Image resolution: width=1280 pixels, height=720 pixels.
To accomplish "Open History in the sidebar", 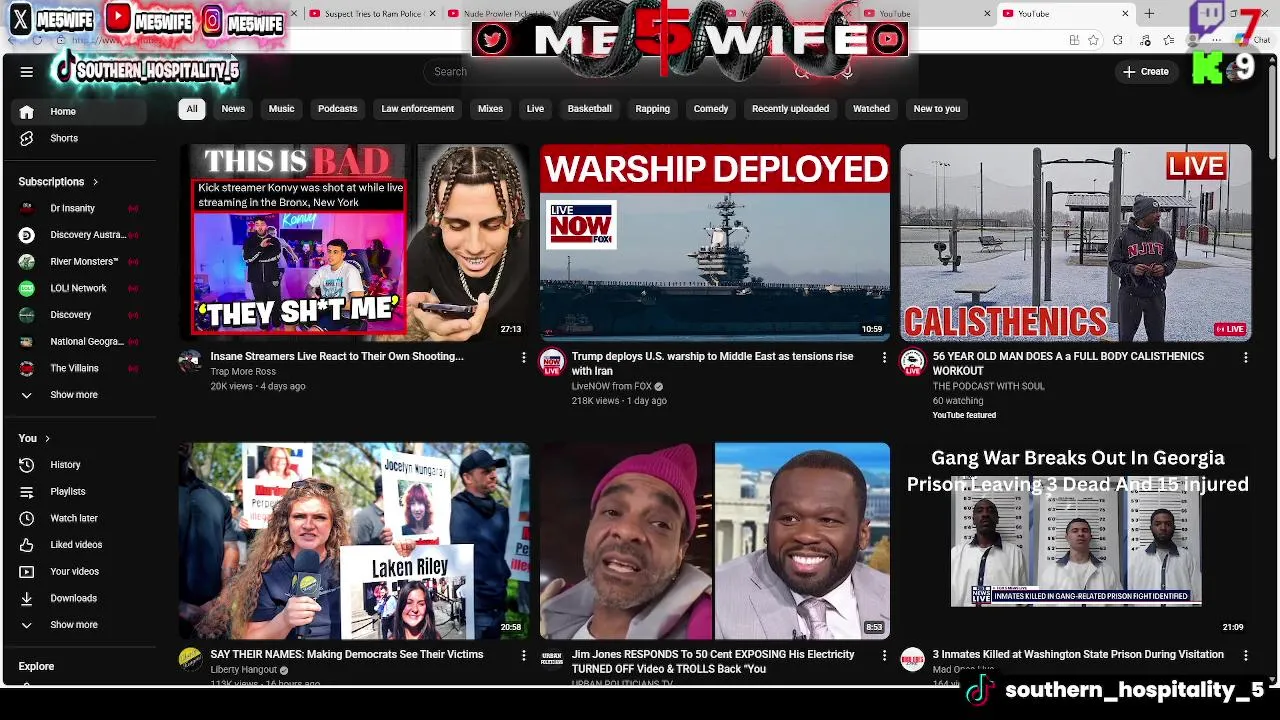I will coord(77,465).
